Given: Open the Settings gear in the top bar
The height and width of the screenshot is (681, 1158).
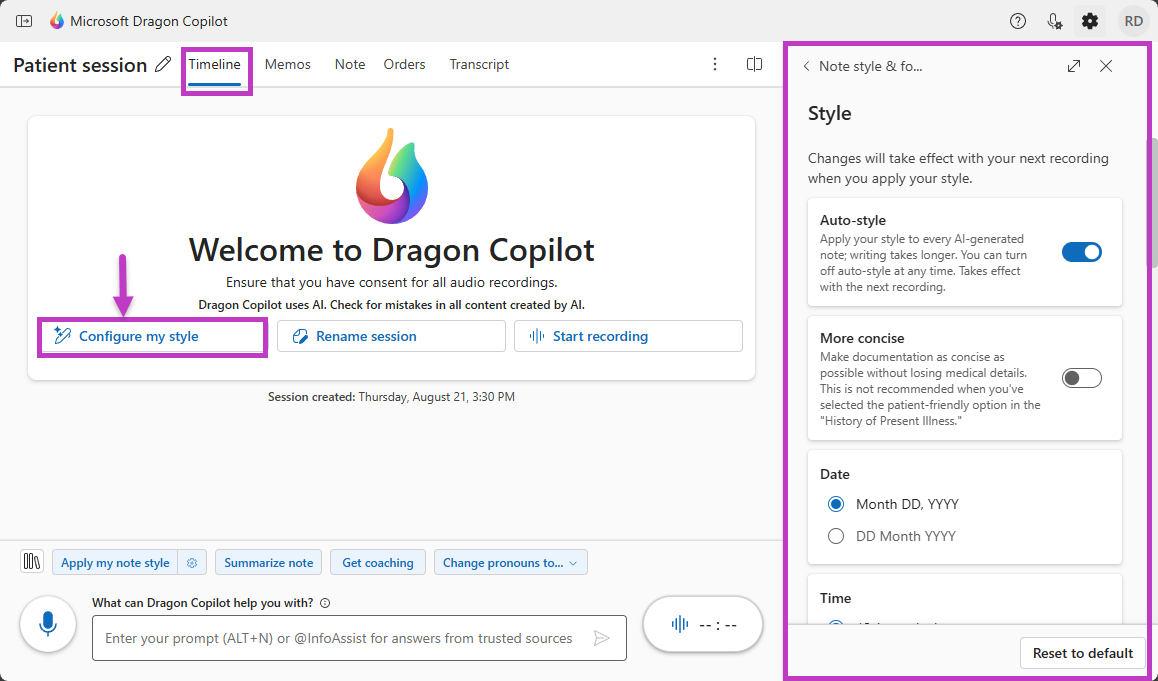Looking at the screenshot, I should coord(1090,20).
